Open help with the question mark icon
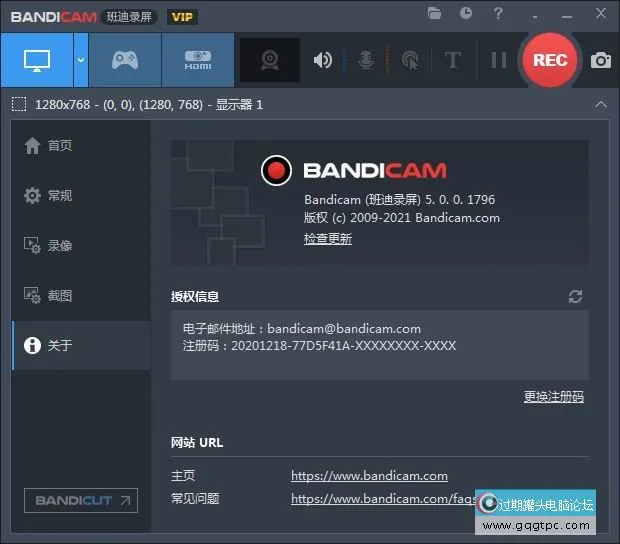 (498, 13)
